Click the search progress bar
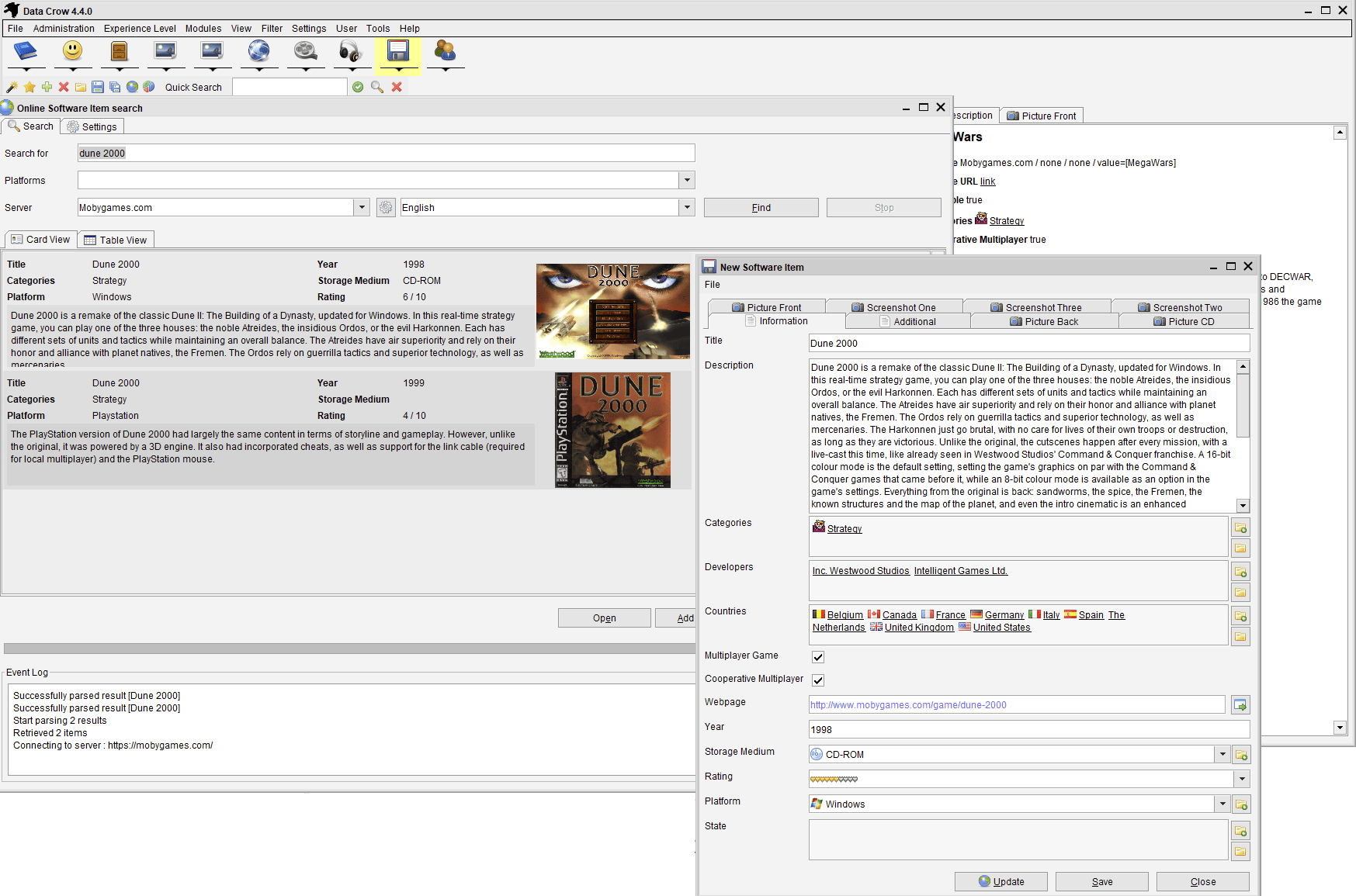The width and height of the screenshot is (1356, 896). 349,649
